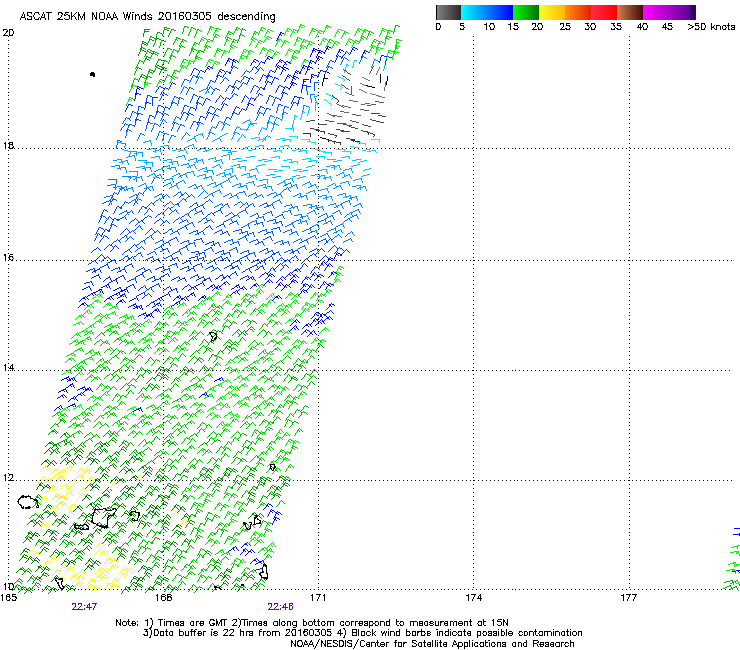The image size is (740, 650).
Task: Click the title 'ASCAT 25KM NOAA Winds 20160305 descending'
Action: [147, 16]
